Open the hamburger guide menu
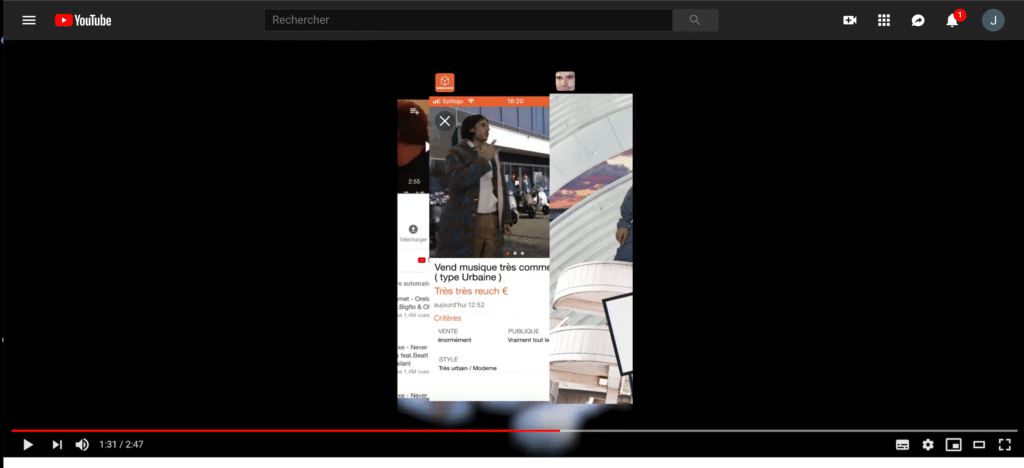The image size is (1024, 468). 29,20
